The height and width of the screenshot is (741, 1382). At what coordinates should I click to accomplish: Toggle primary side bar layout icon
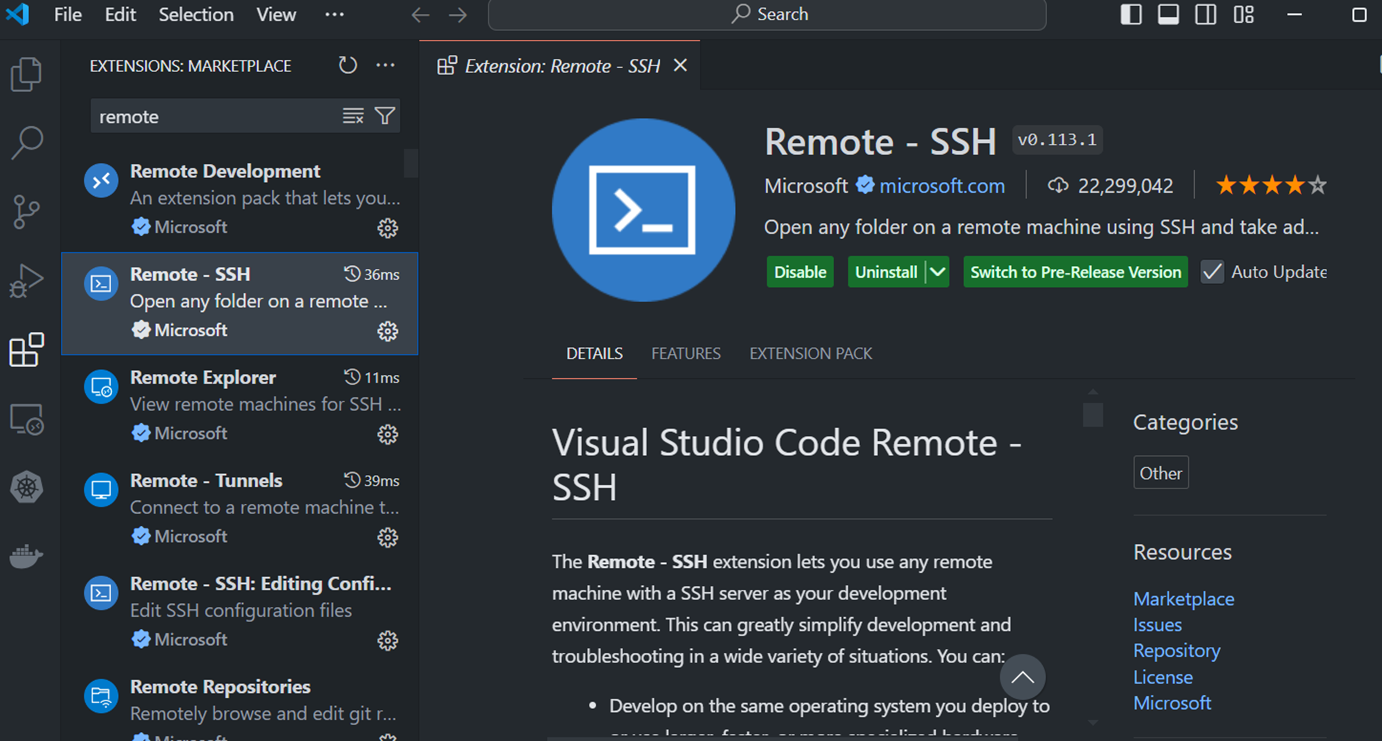1131,14
